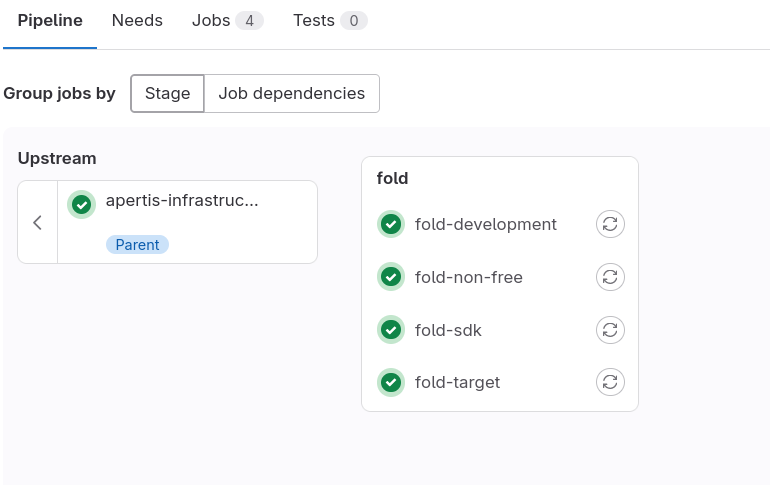Group jobs by Stage
Screen dimensions: 770x485
167,93
